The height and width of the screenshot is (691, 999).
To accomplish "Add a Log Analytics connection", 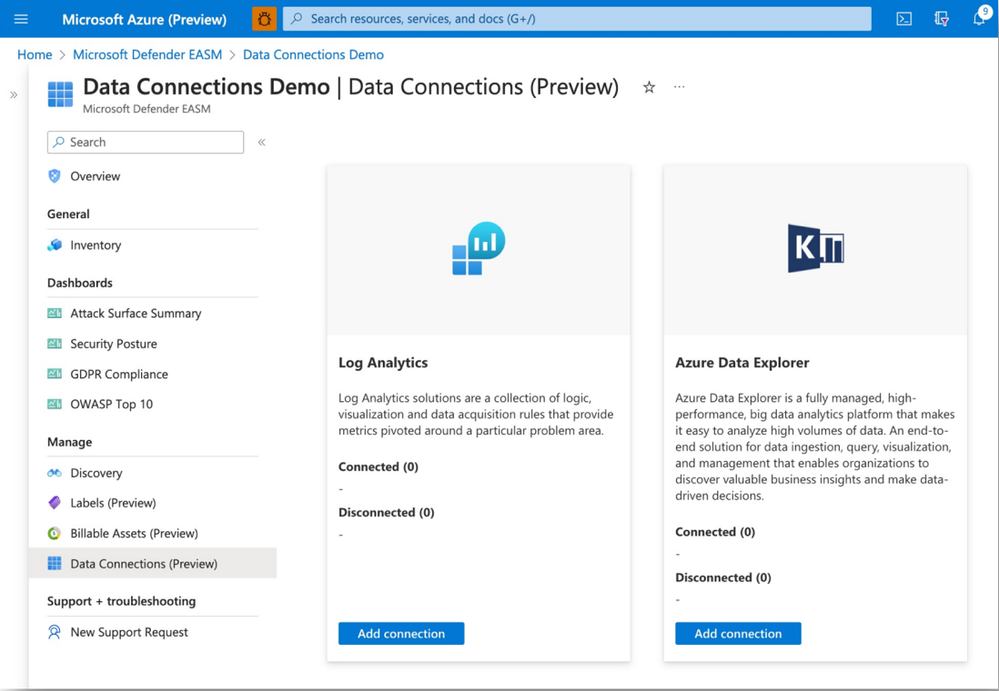I will [401, 634].
